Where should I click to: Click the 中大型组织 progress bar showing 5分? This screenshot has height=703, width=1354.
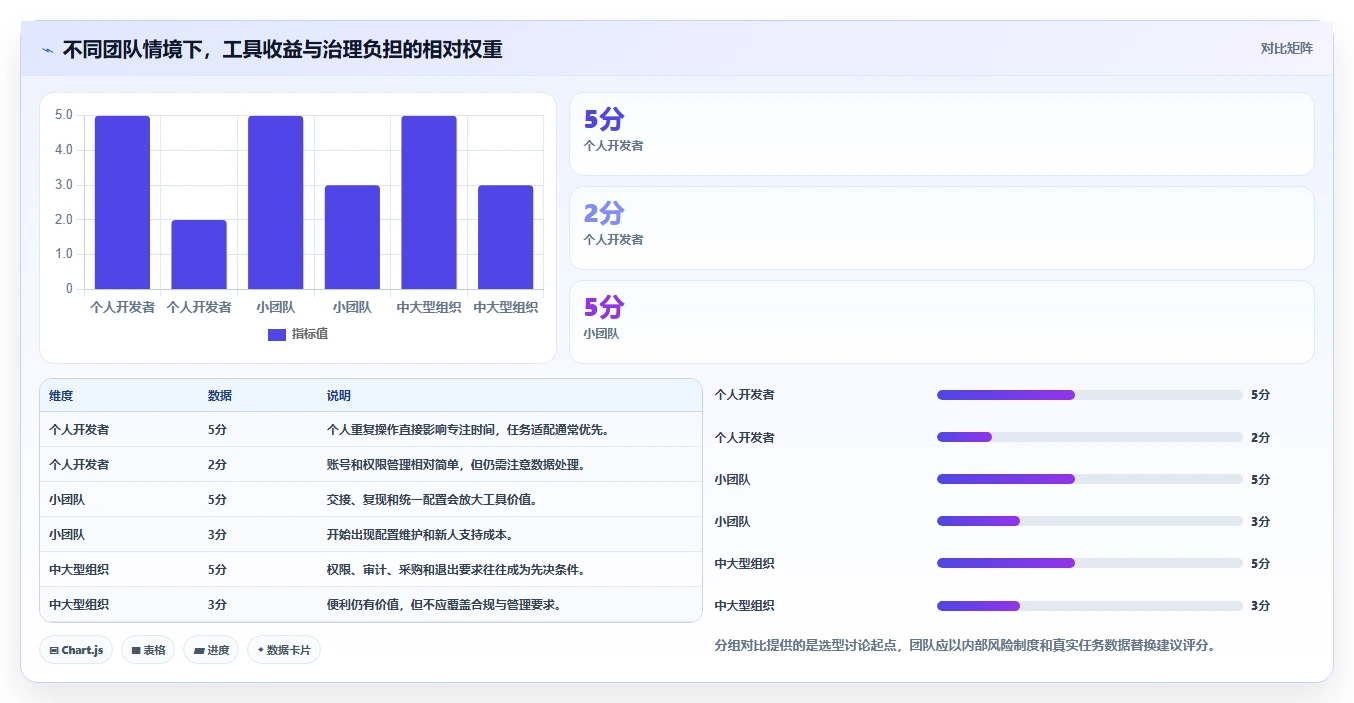(1089, 563)
